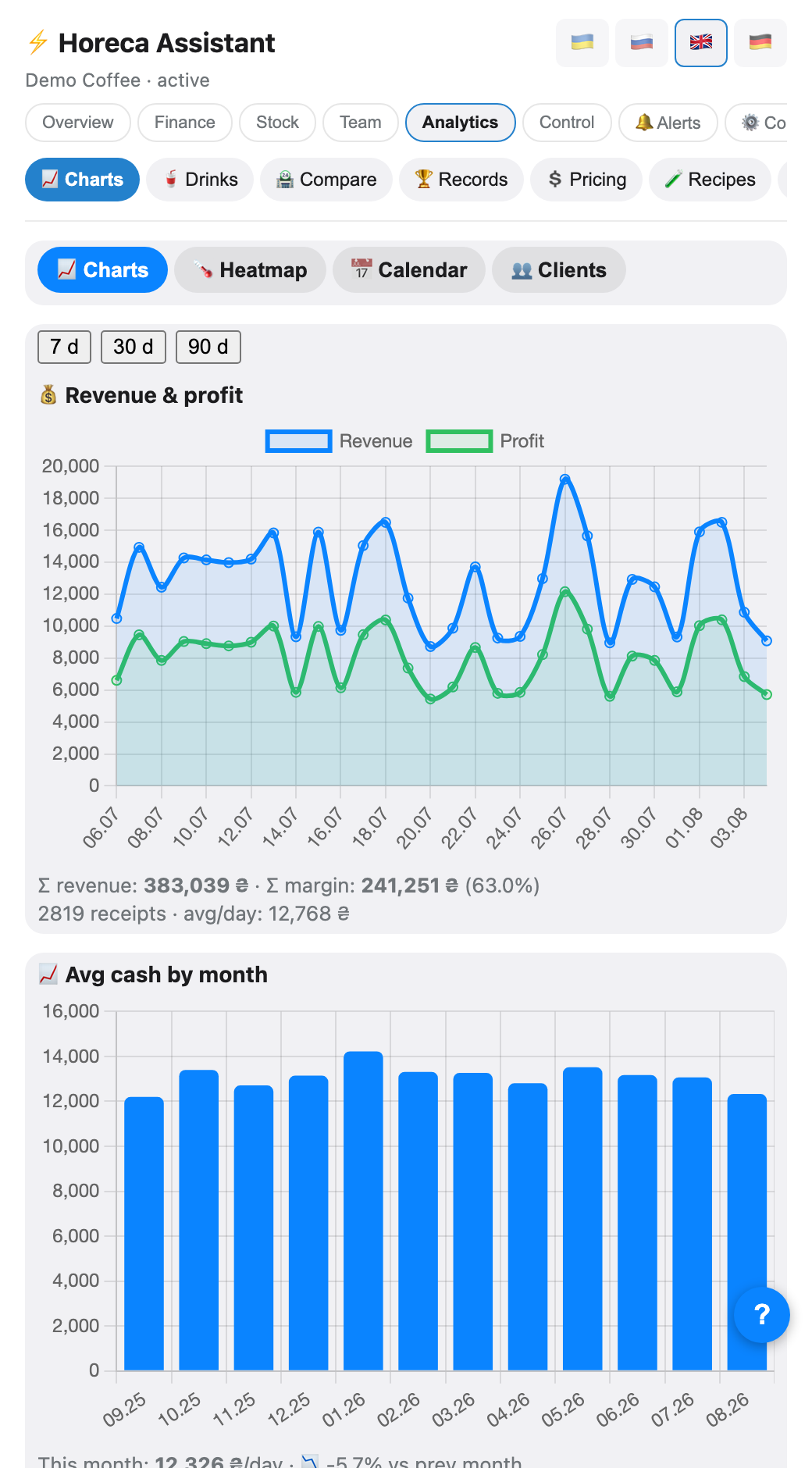The height and width of the screenshot is (1468, 812).
Task: Select the UK flag language button
Action: 700,43
